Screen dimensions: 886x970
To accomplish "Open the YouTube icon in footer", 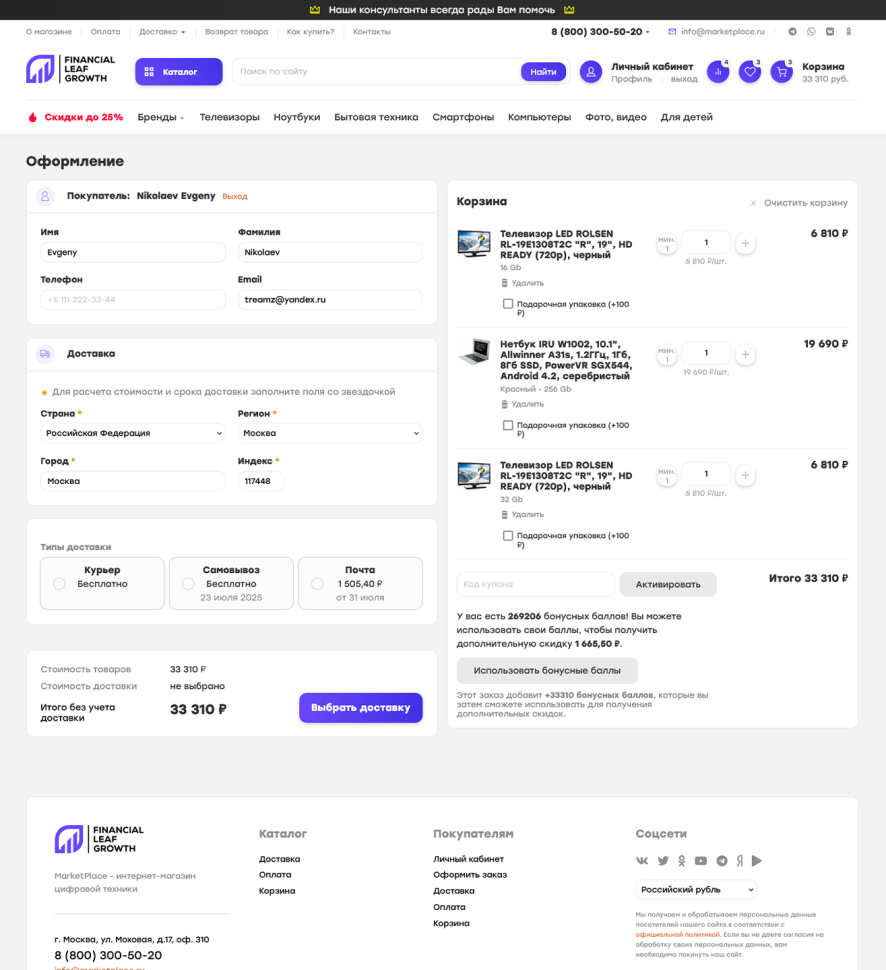I will [701, 861].
